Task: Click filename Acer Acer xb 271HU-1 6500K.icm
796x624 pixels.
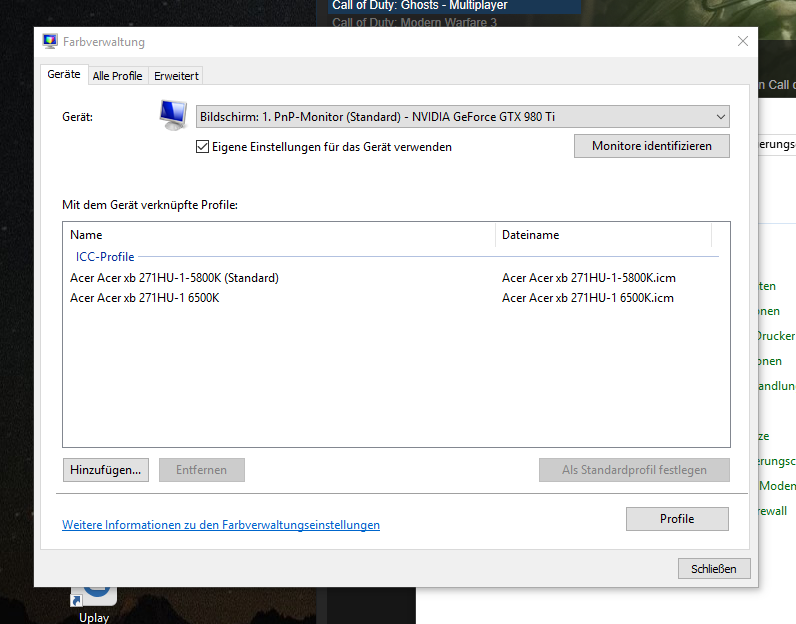Action: 587,298
